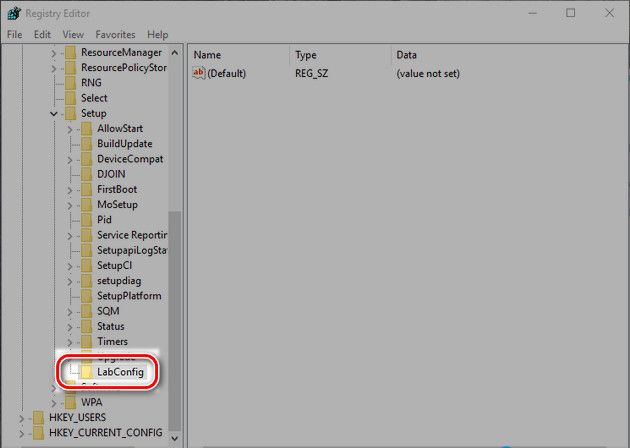
Task: Expand the setupdiag key
Action: point(70,281)
